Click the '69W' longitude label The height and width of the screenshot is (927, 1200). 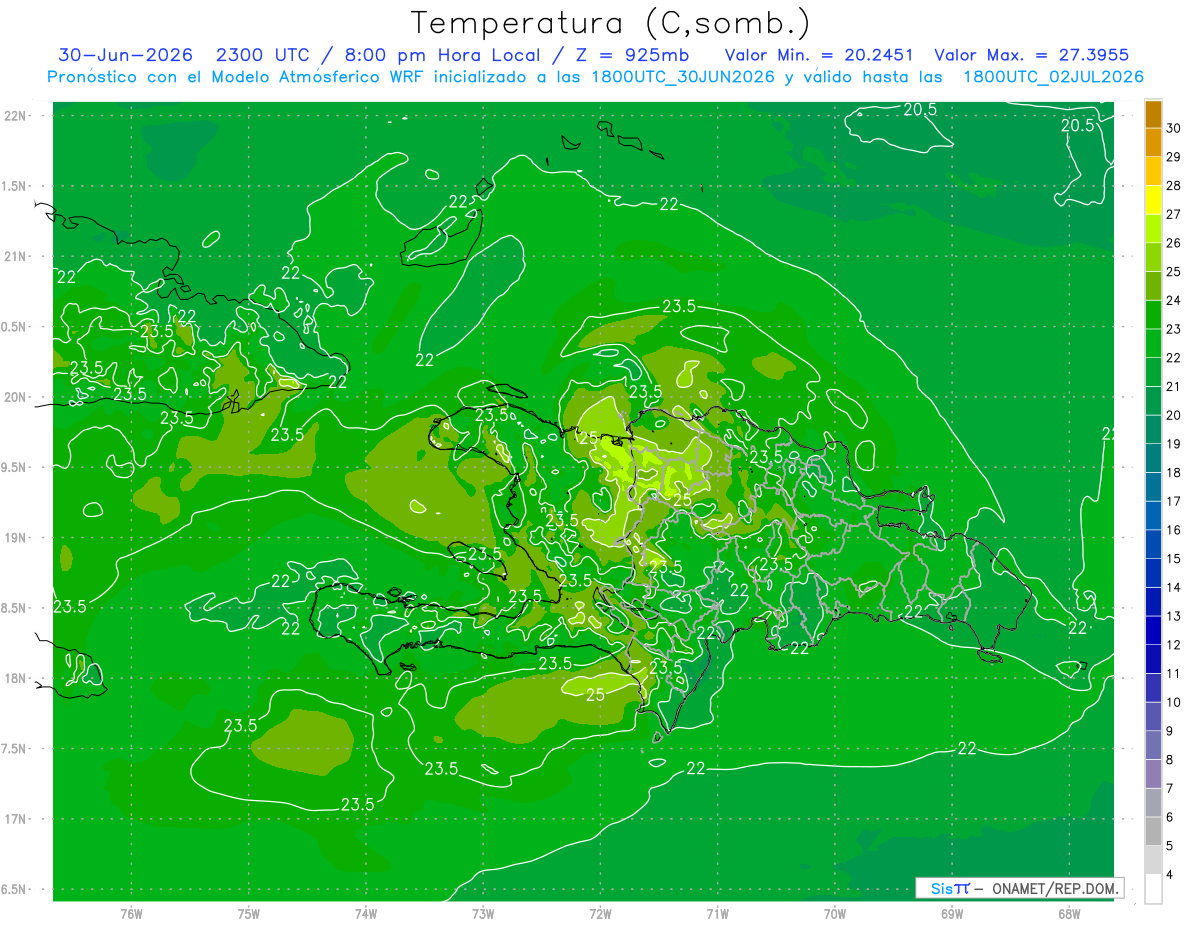point(952,913)
